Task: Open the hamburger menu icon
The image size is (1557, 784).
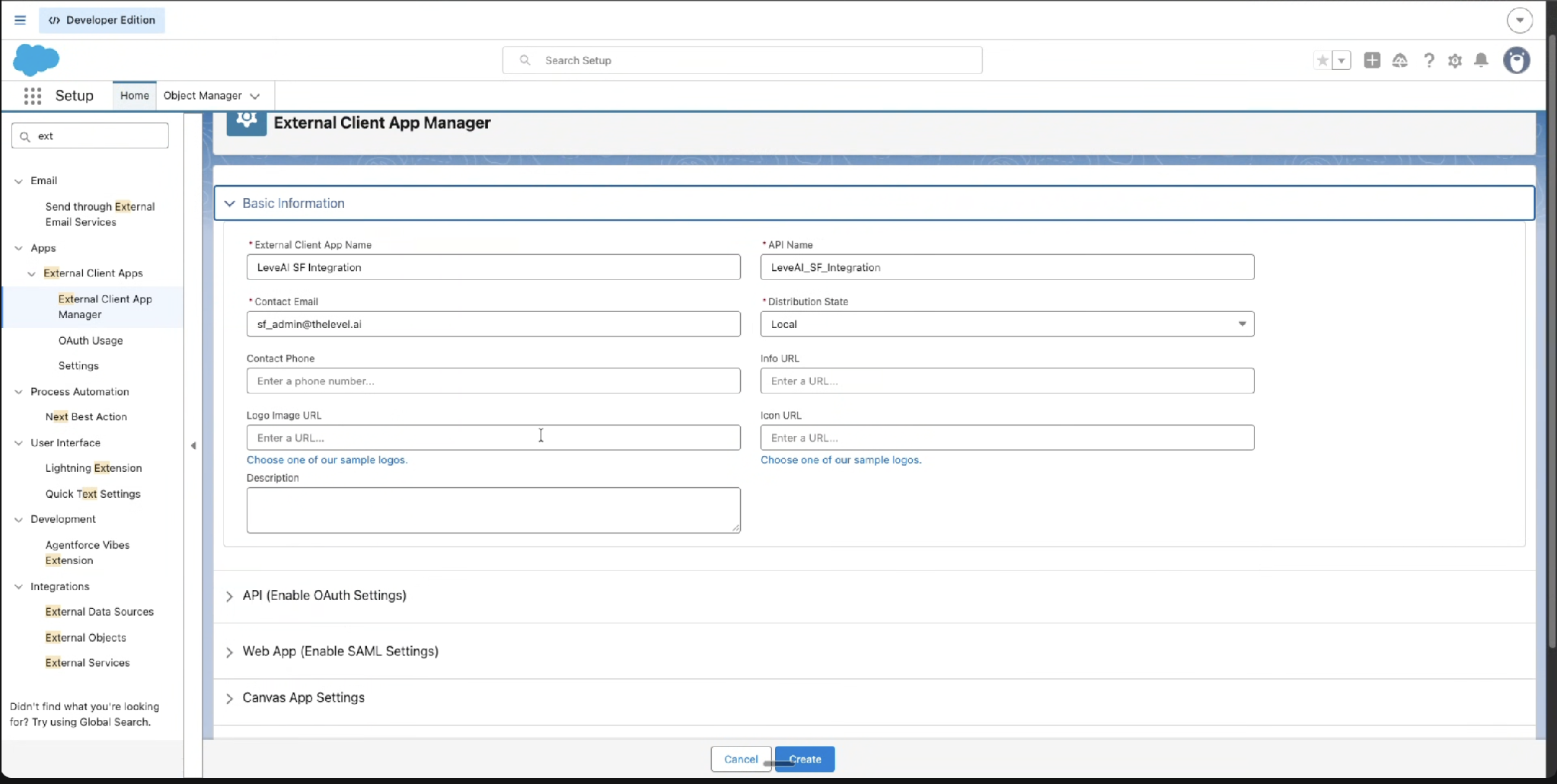Action: tap(20, 20)
